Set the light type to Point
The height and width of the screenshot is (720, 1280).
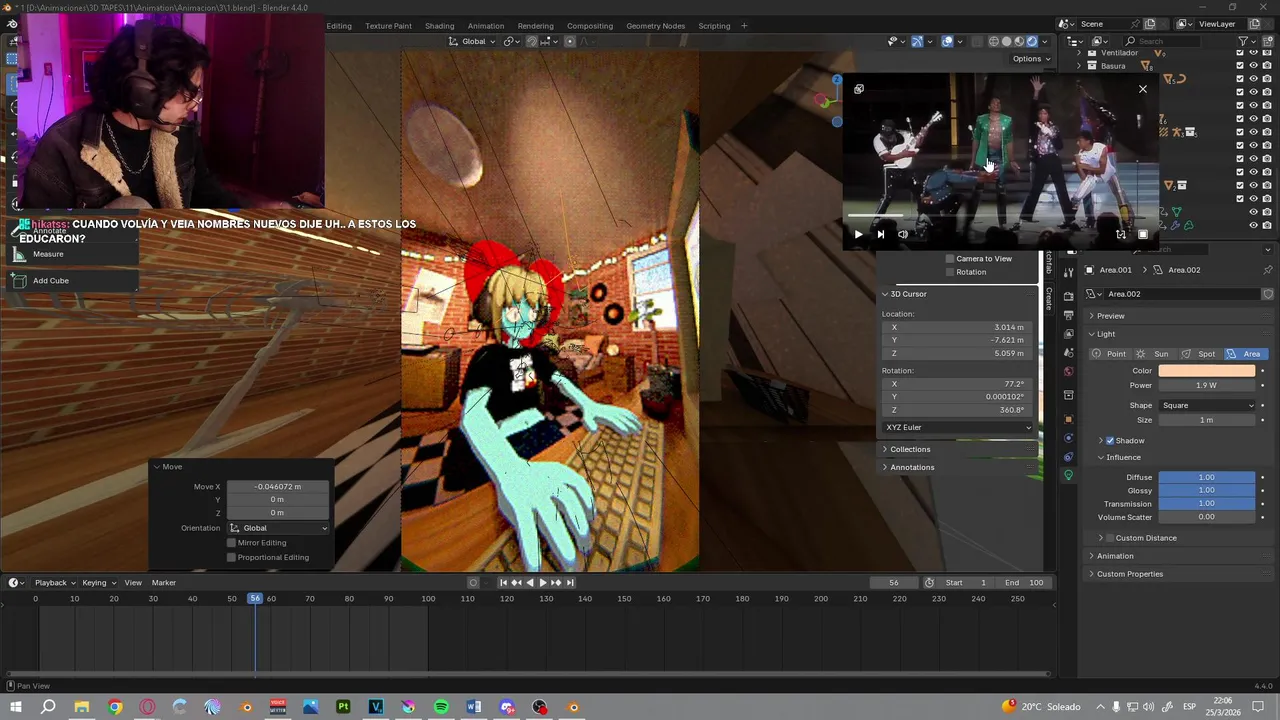point(1109,354)
